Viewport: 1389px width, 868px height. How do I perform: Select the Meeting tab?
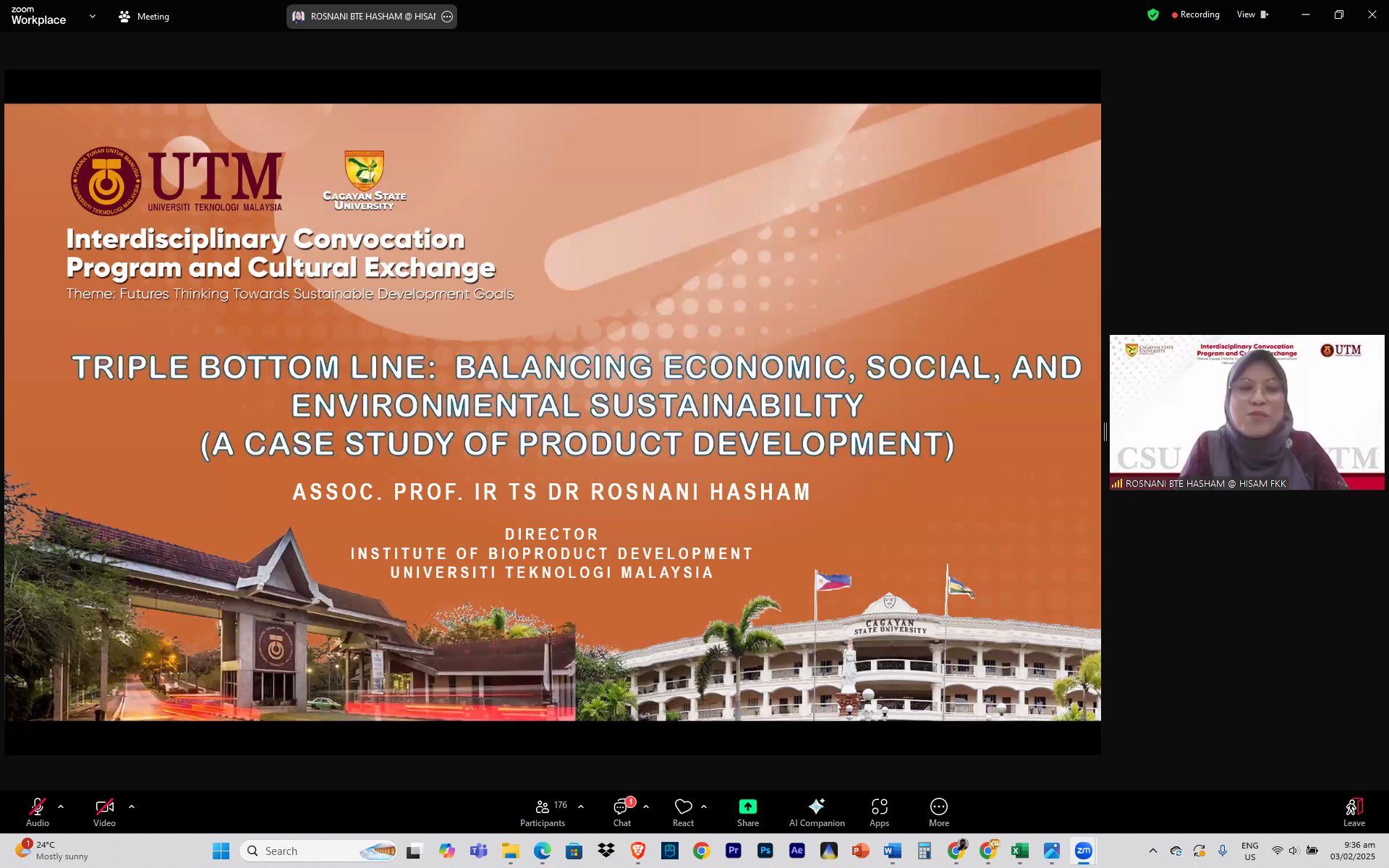144,16
